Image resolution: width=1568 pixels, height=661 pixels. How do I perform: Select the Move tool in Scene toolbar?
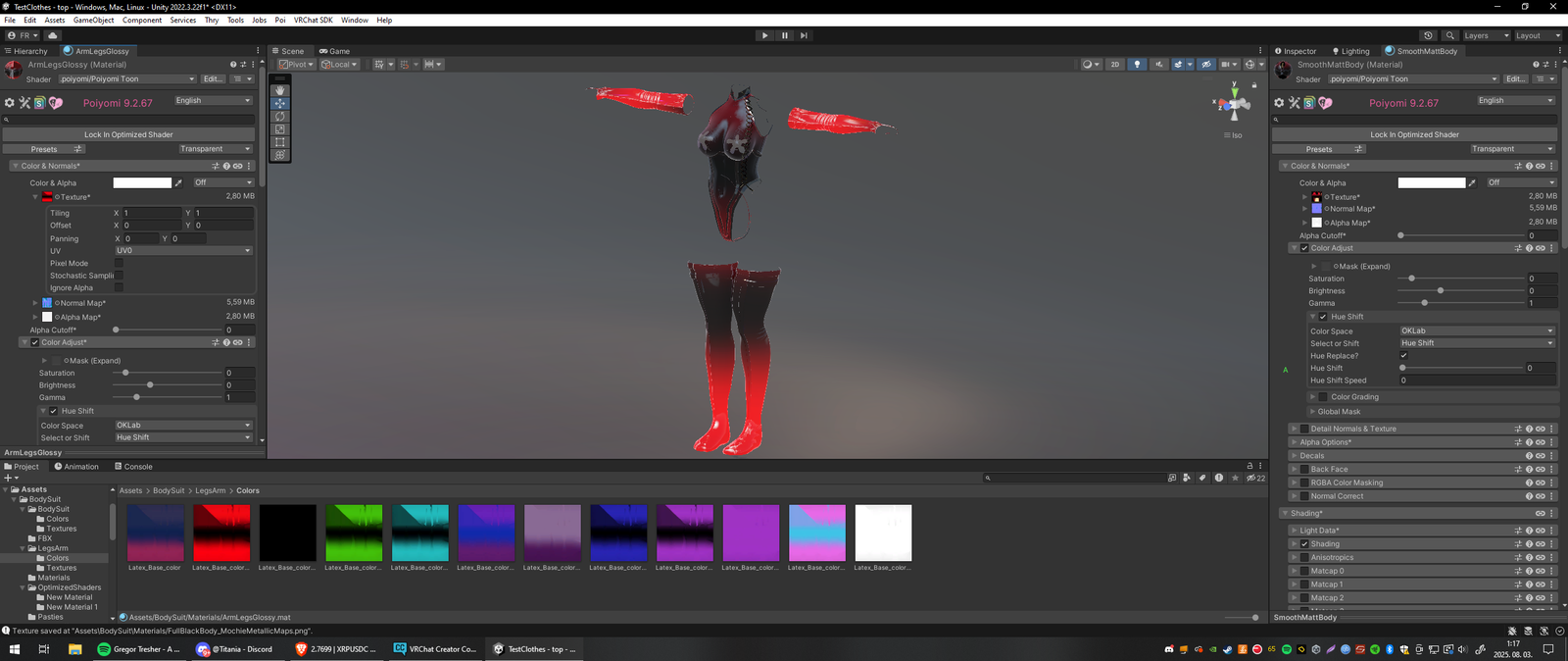pos(280,103)
